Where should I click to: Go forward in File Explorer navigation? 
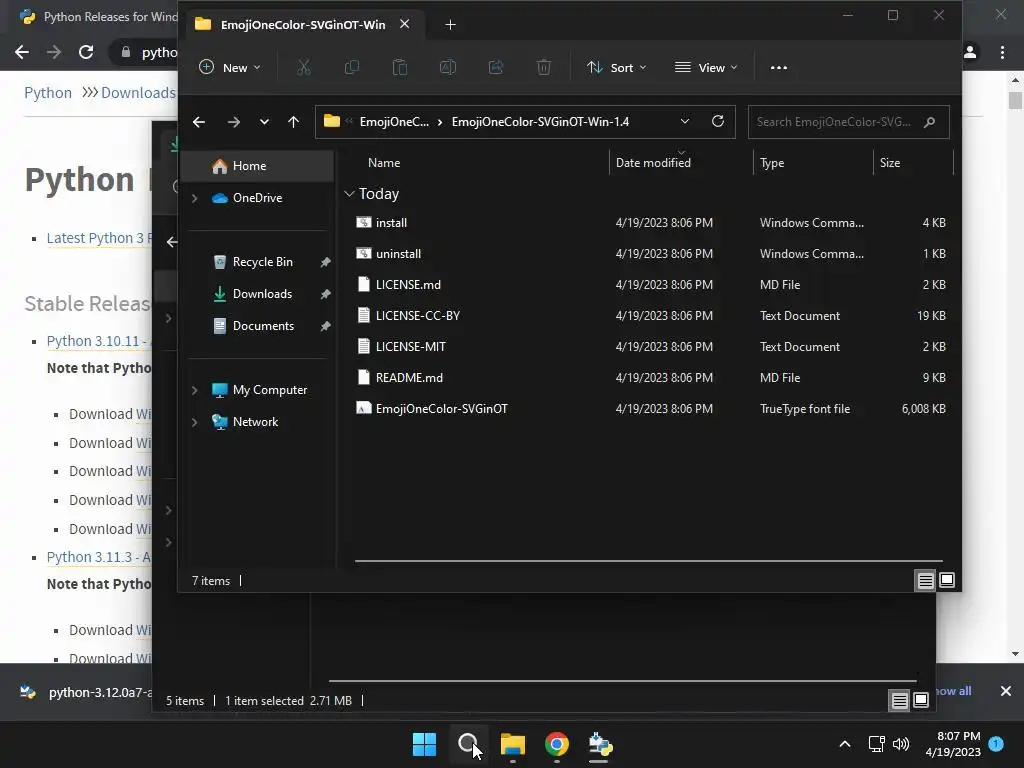pyautogui.click(x=233, y=121)
